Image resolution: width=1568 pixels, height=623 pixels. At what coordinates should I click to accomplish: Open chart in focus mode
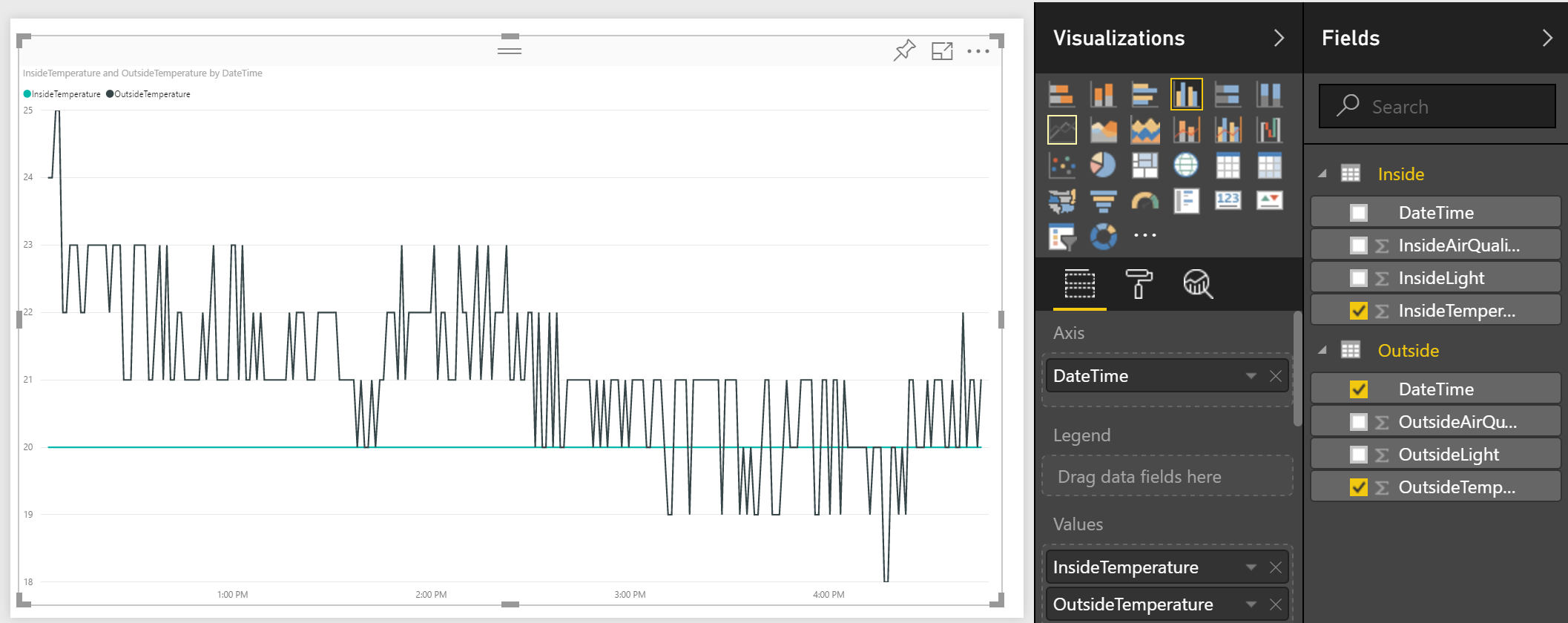[942, 50]
